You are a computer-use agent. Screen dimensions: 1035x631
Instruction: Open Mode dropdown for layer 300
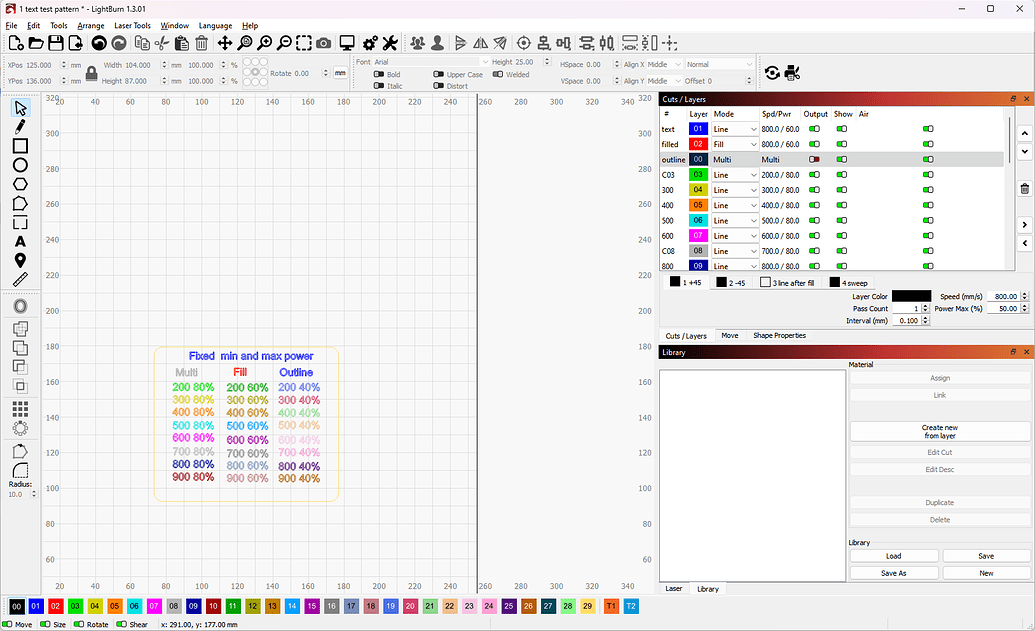tap(734, 190)
